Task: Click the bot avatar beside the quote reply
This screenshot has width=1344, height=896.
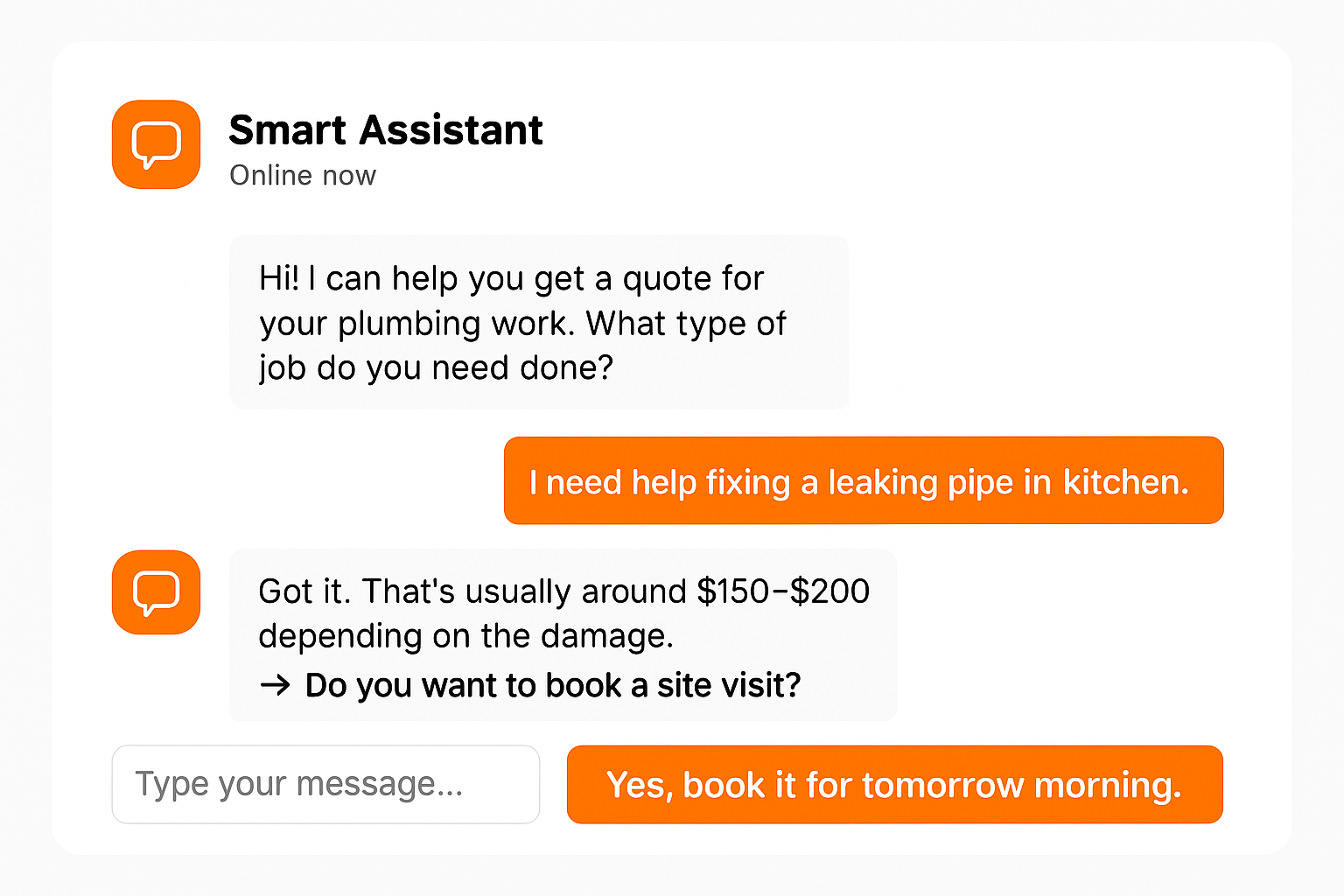Action: coord(156,592)
